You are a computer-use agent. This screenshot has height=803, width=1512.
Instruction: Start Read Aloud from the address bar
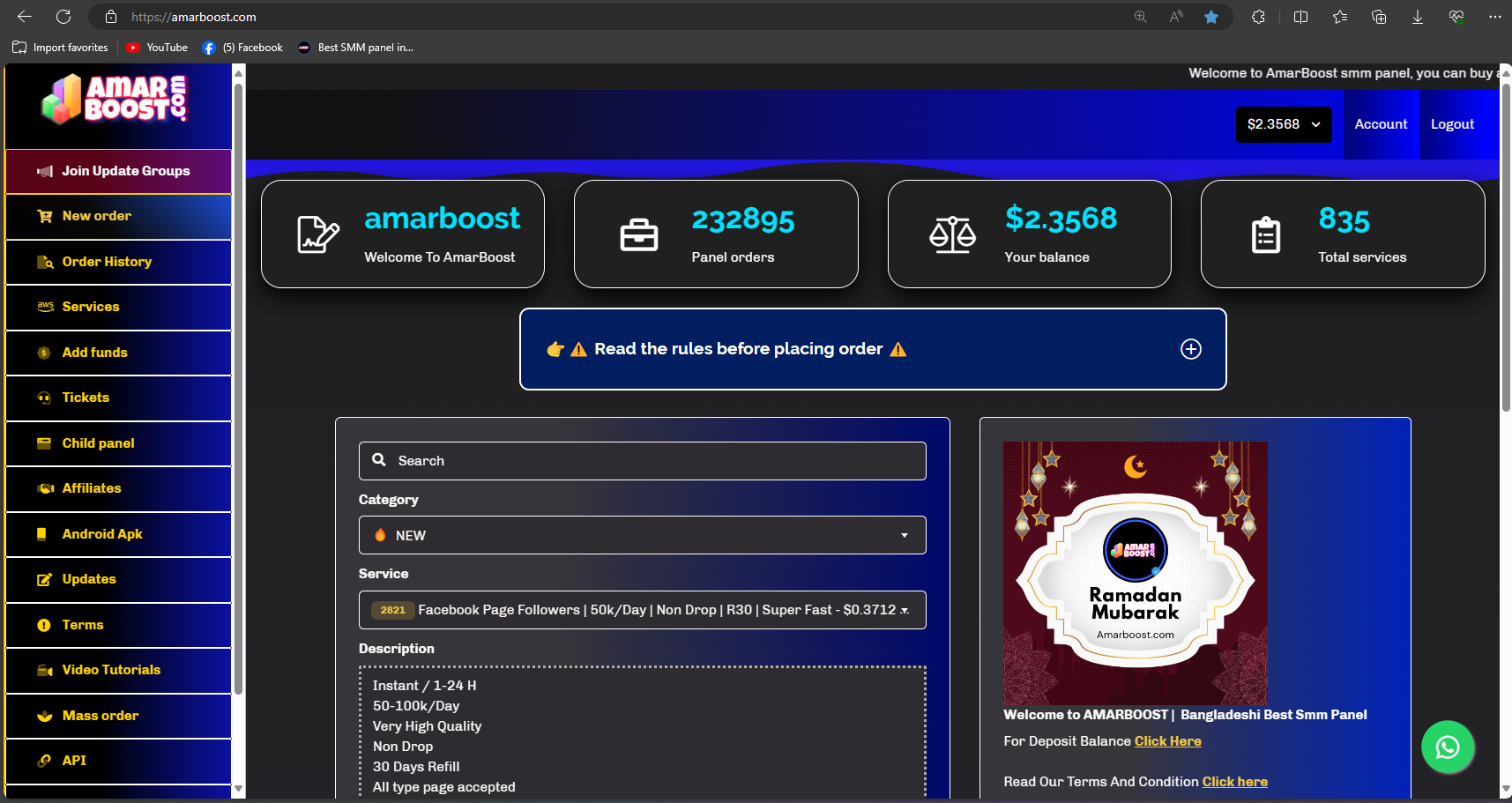point(1176,17)
